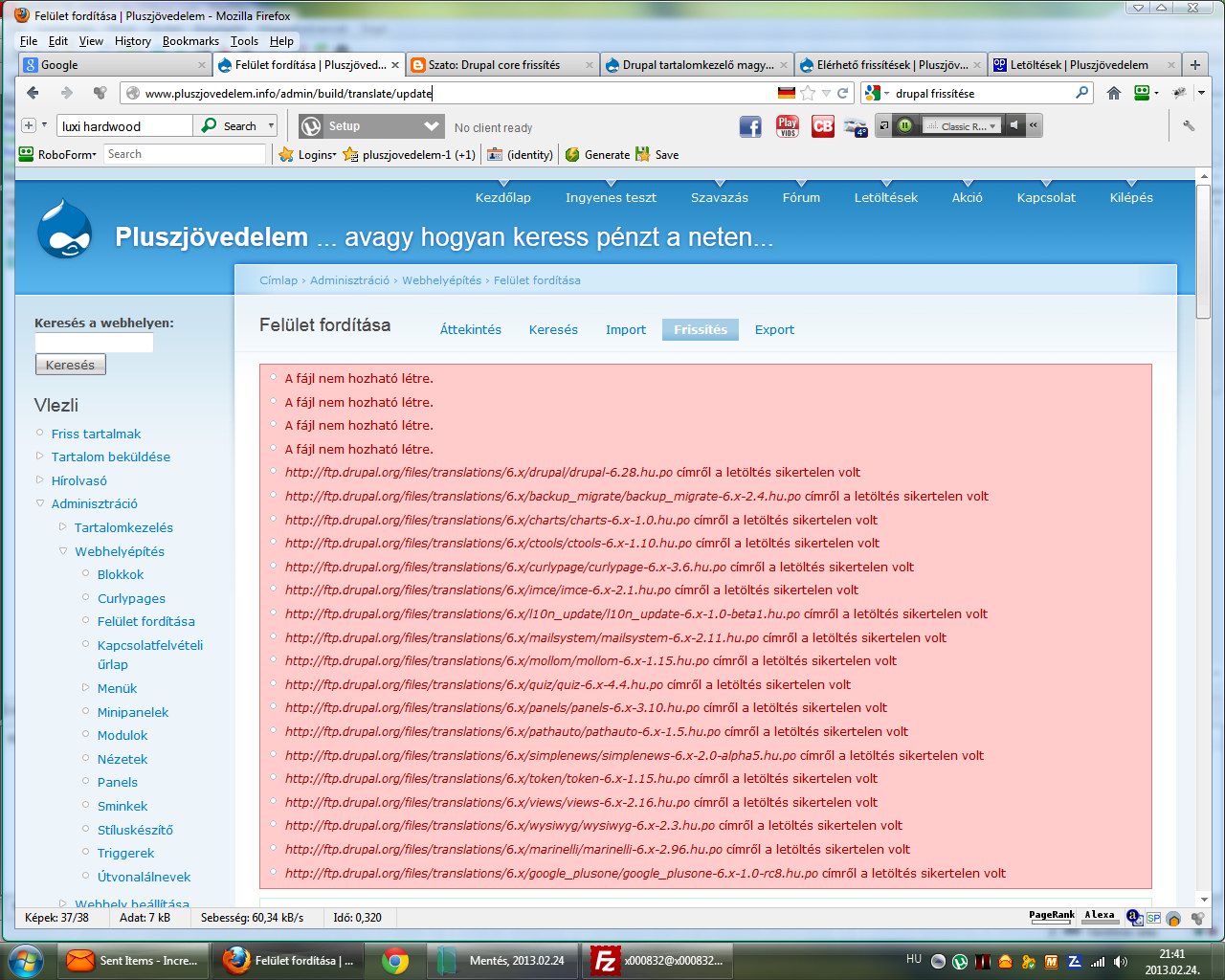The width and height of the screenshot is (1225, 980).
Task: Click the bookmark star in address bar
Action: (x=808, y=93)
